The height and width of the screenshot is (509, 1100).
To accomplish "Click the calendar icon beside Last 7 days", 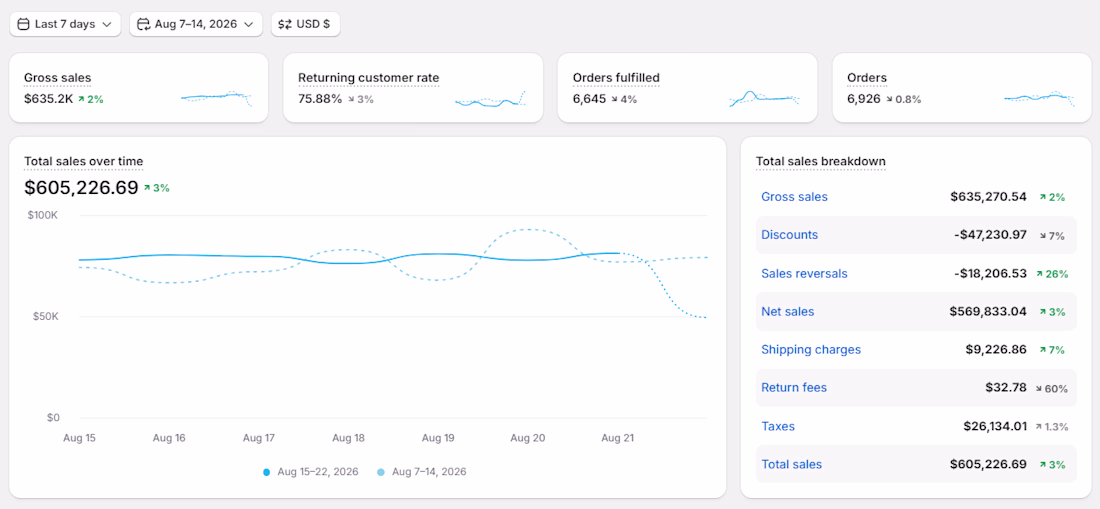I will click(23, 24).
